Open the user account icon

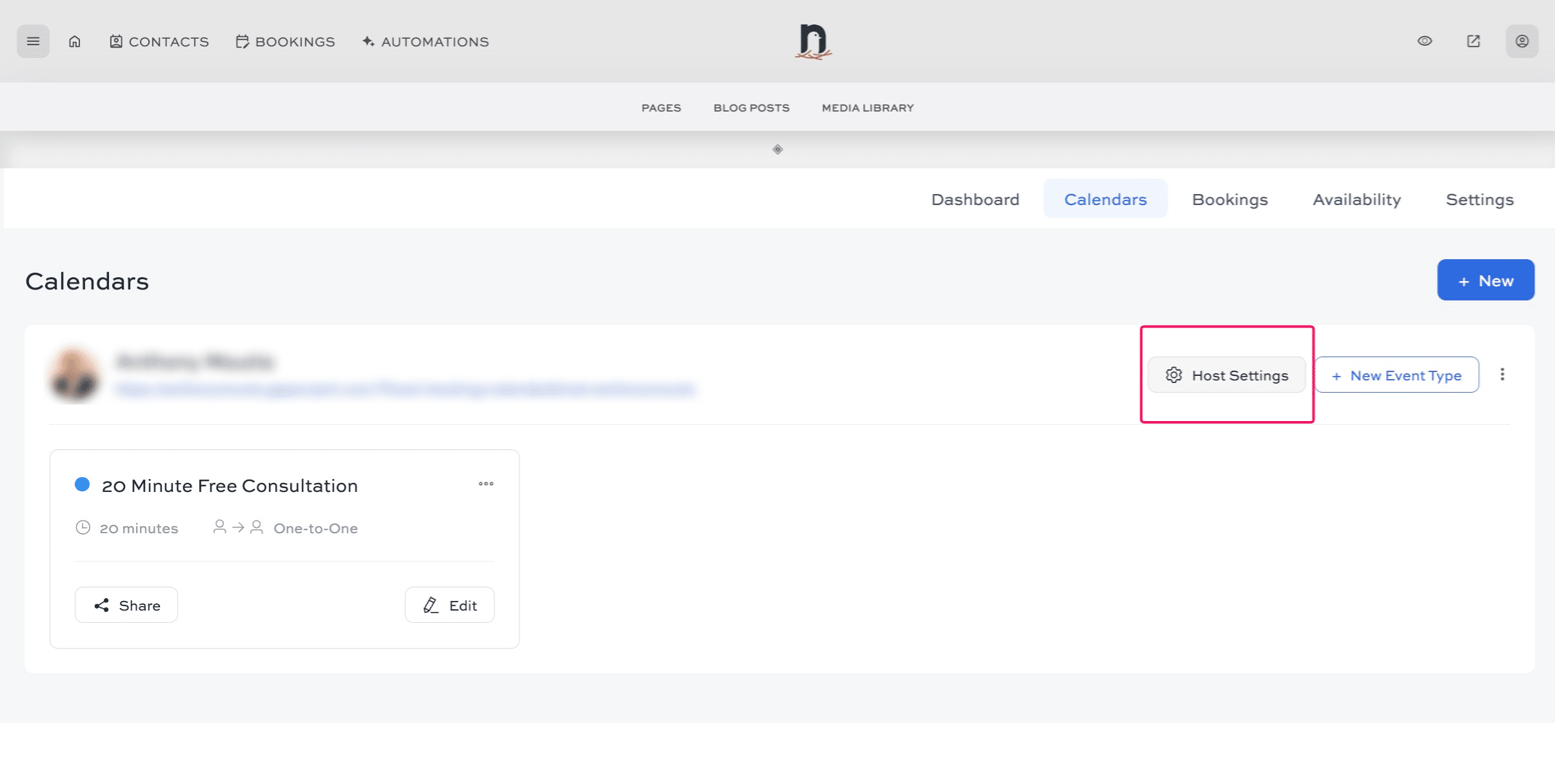pos(1521,41)
